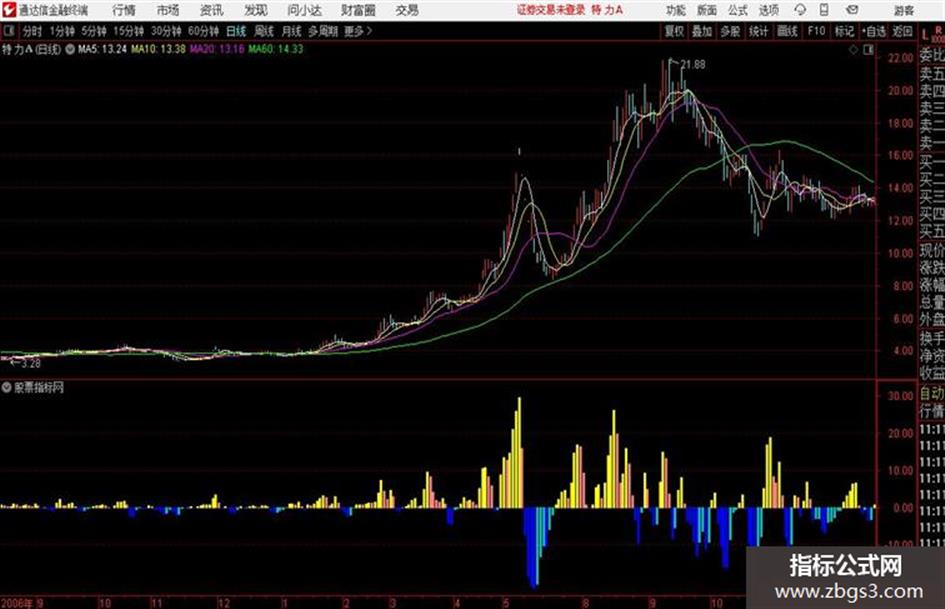
Task: Open the 问小达 menu
Action: 304,10
